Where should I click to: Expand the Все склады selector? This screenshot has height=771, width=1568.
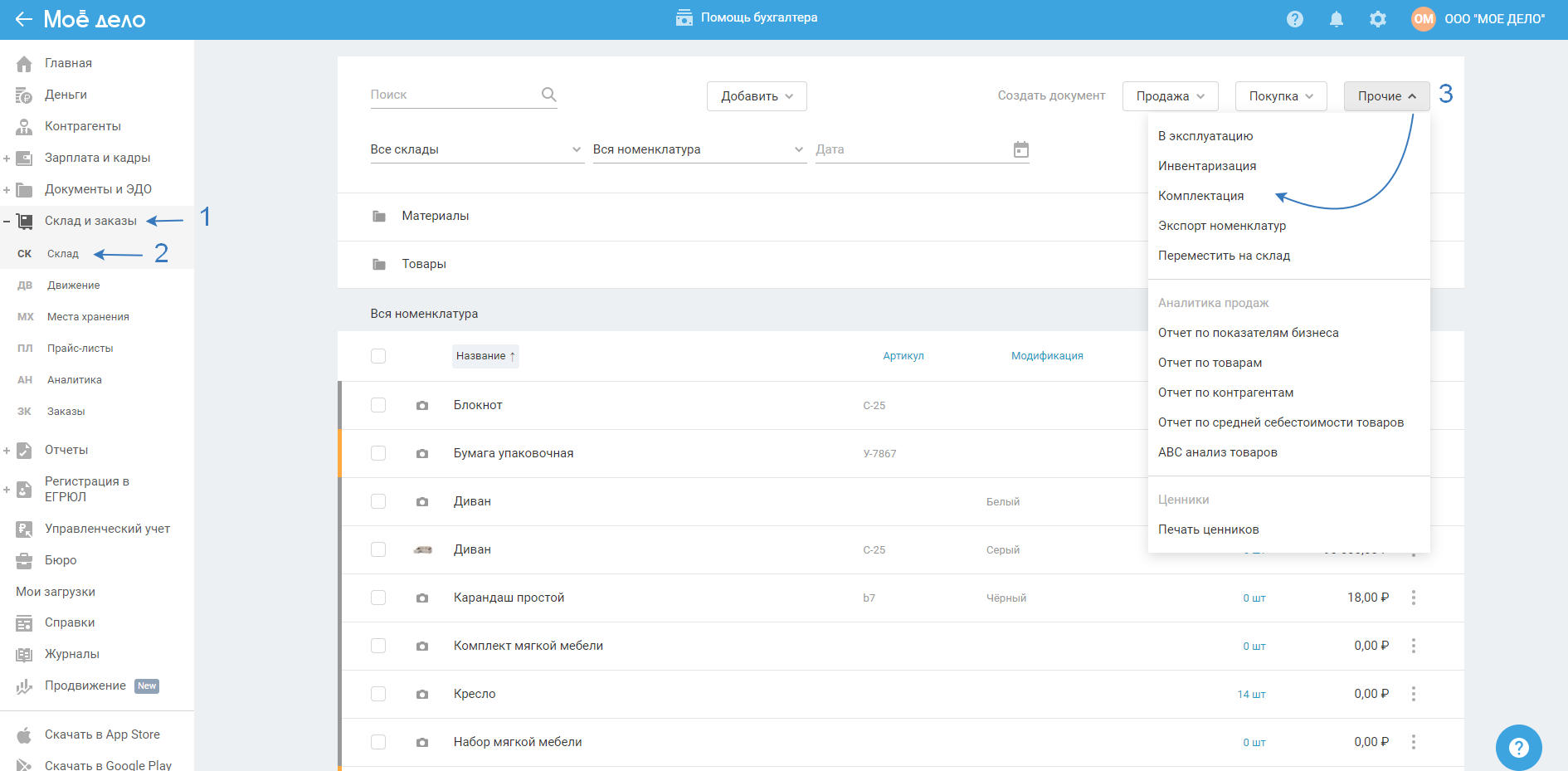point(475,149)
